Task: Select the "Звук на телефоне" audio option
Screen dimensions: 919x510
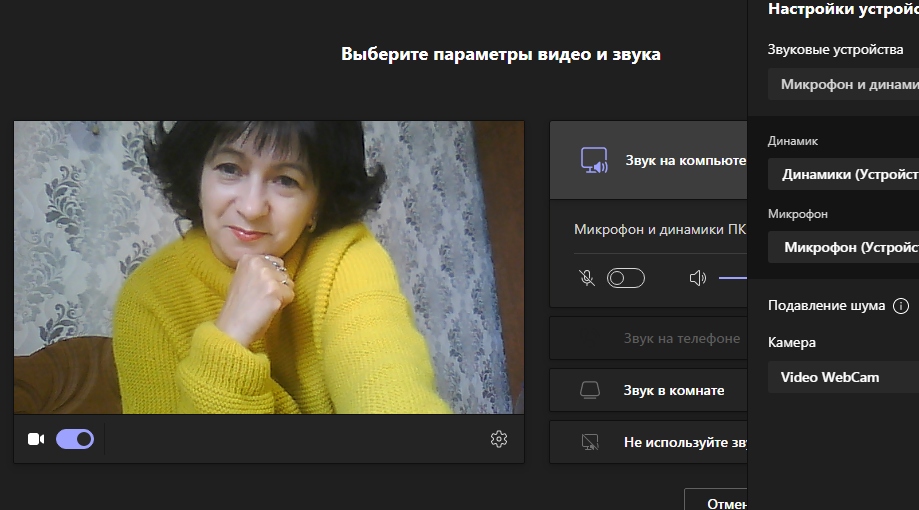Action: coord(681,338)
